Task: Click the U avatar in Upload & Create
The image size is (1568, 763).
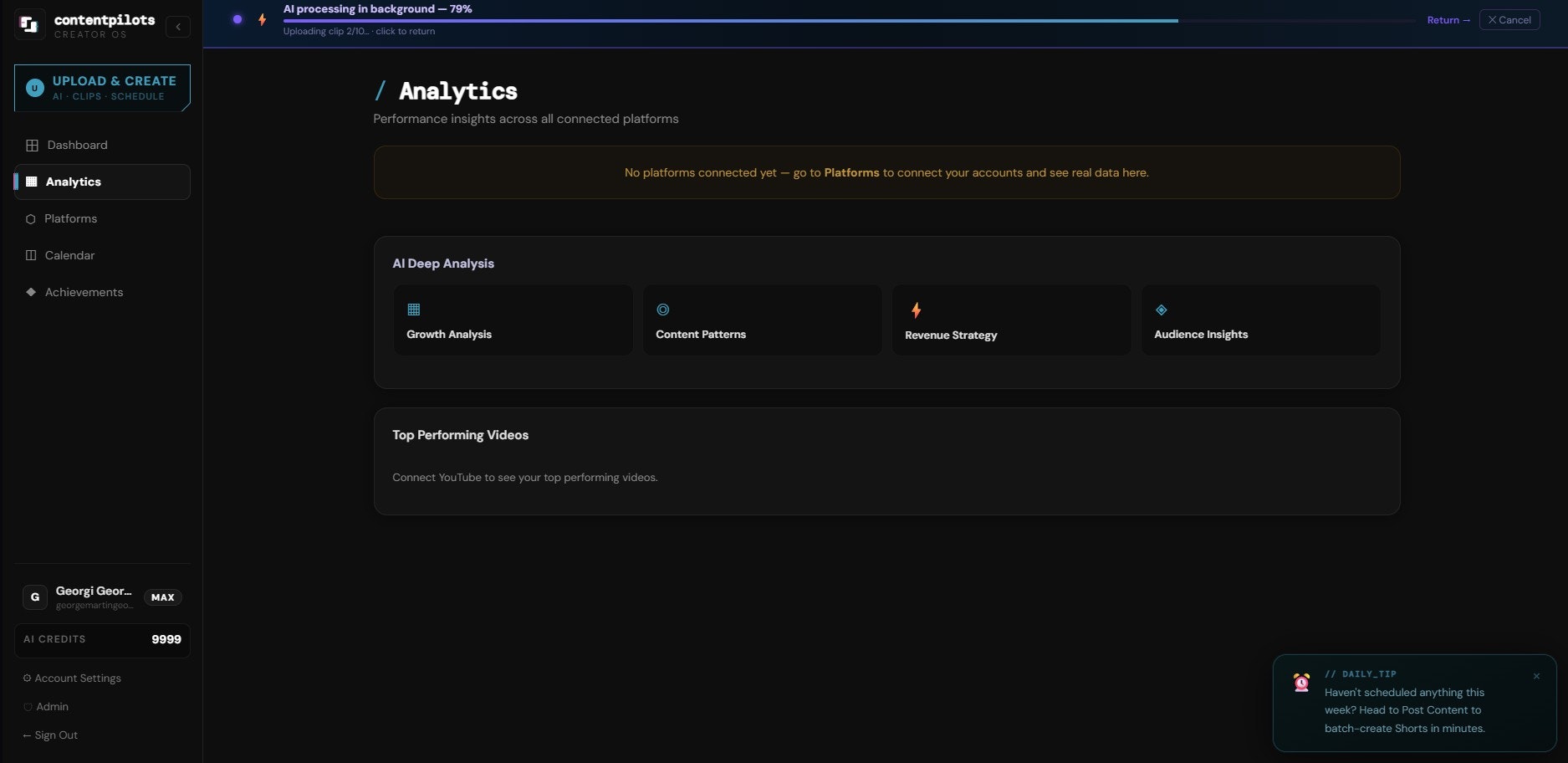Action: [35, 88]
